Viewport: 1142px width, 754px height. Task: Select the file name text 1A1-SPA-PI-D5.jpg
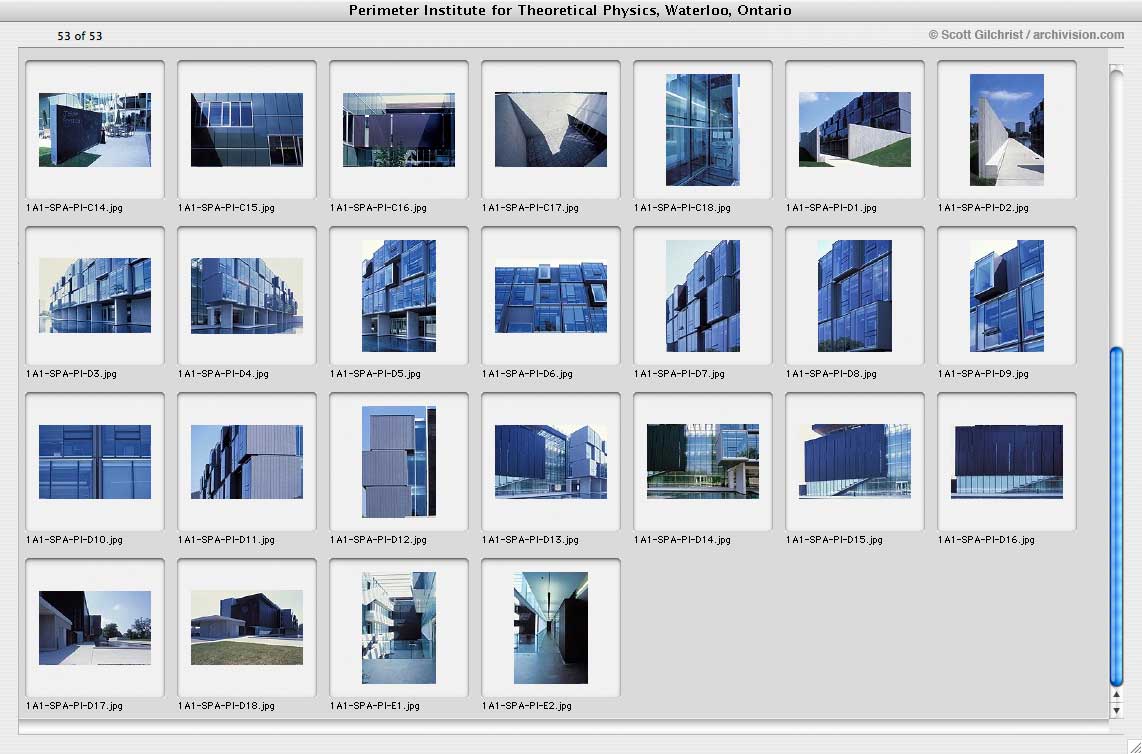[376, 374]
